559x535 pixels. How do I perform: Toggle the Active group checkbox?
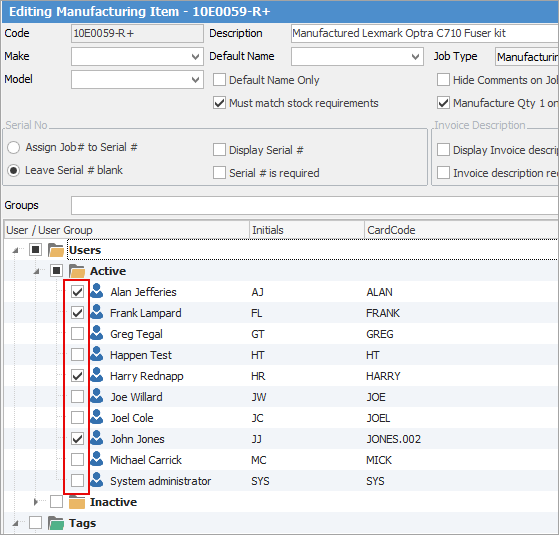pyautogui.click(x=56, y=271)
